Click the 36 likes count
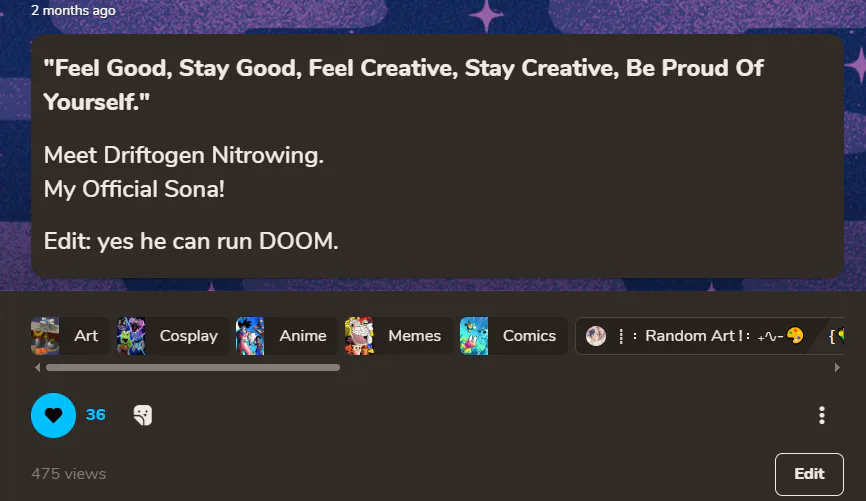This screenshot has width=866, height=501. (x=96, y=415)
